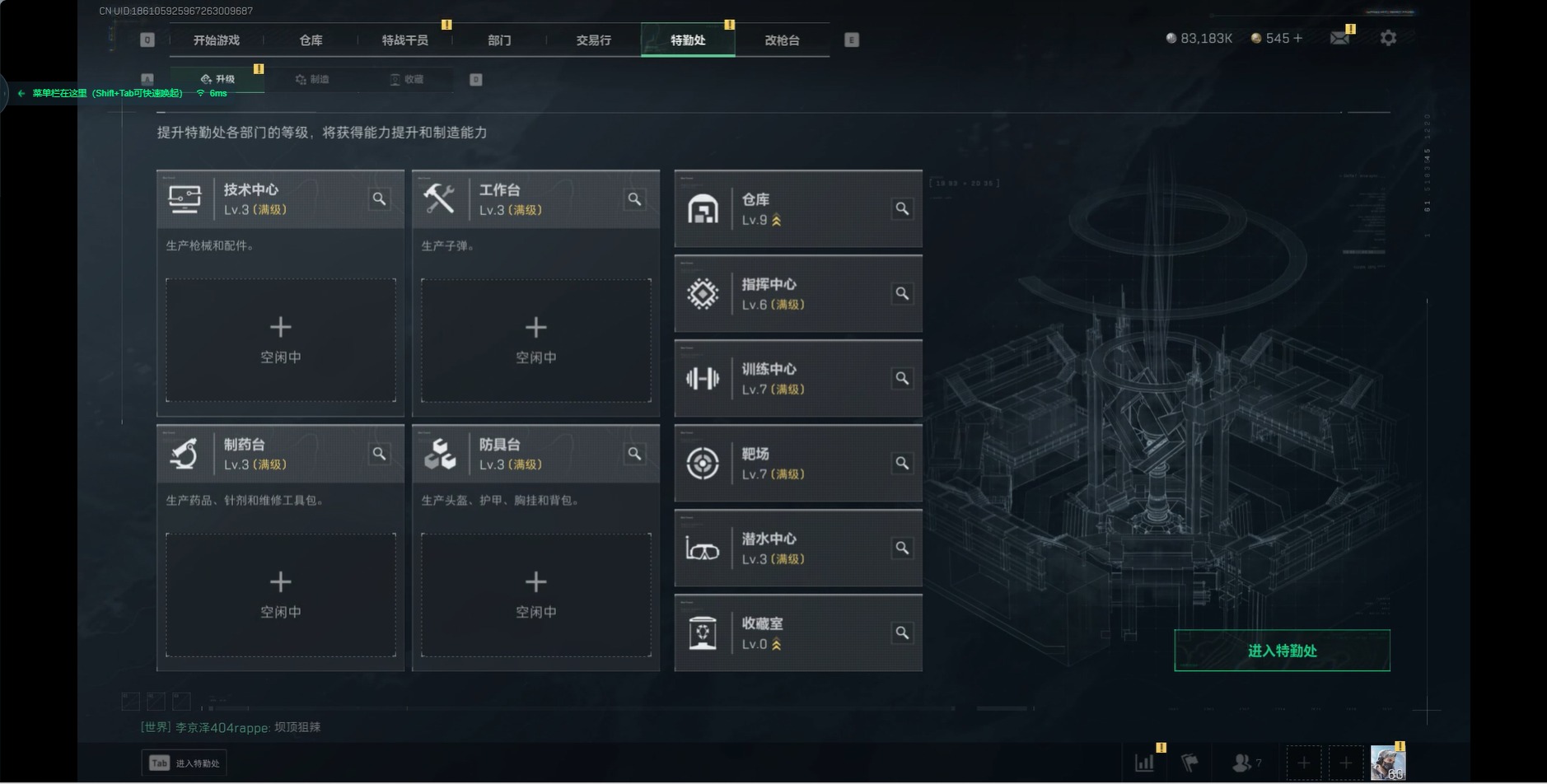Add production in 技术中心 idle slot
Viewport: 1547px width, 784px height.
coord(281,340)
